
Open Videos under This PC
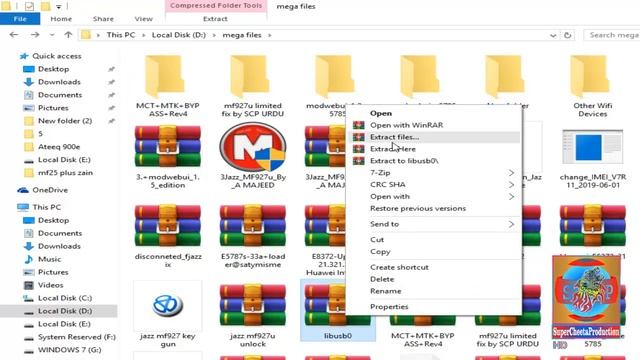tap(51, 285)
